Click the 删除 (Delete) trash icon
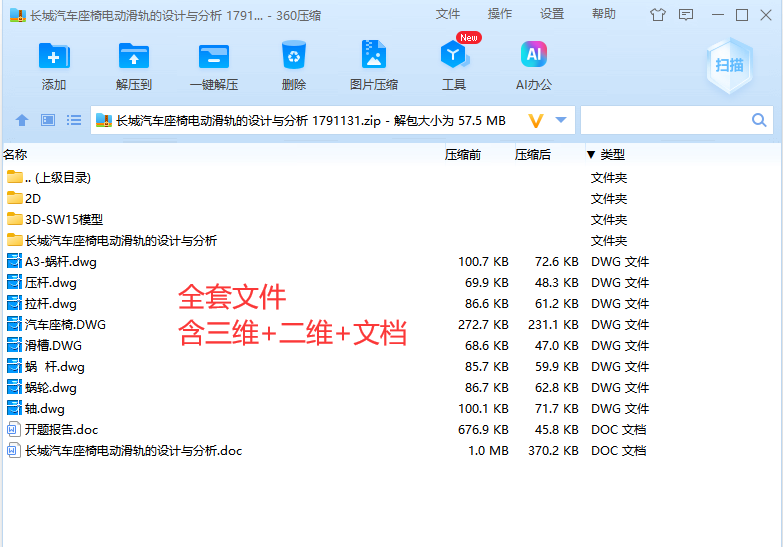 [294, 65]
